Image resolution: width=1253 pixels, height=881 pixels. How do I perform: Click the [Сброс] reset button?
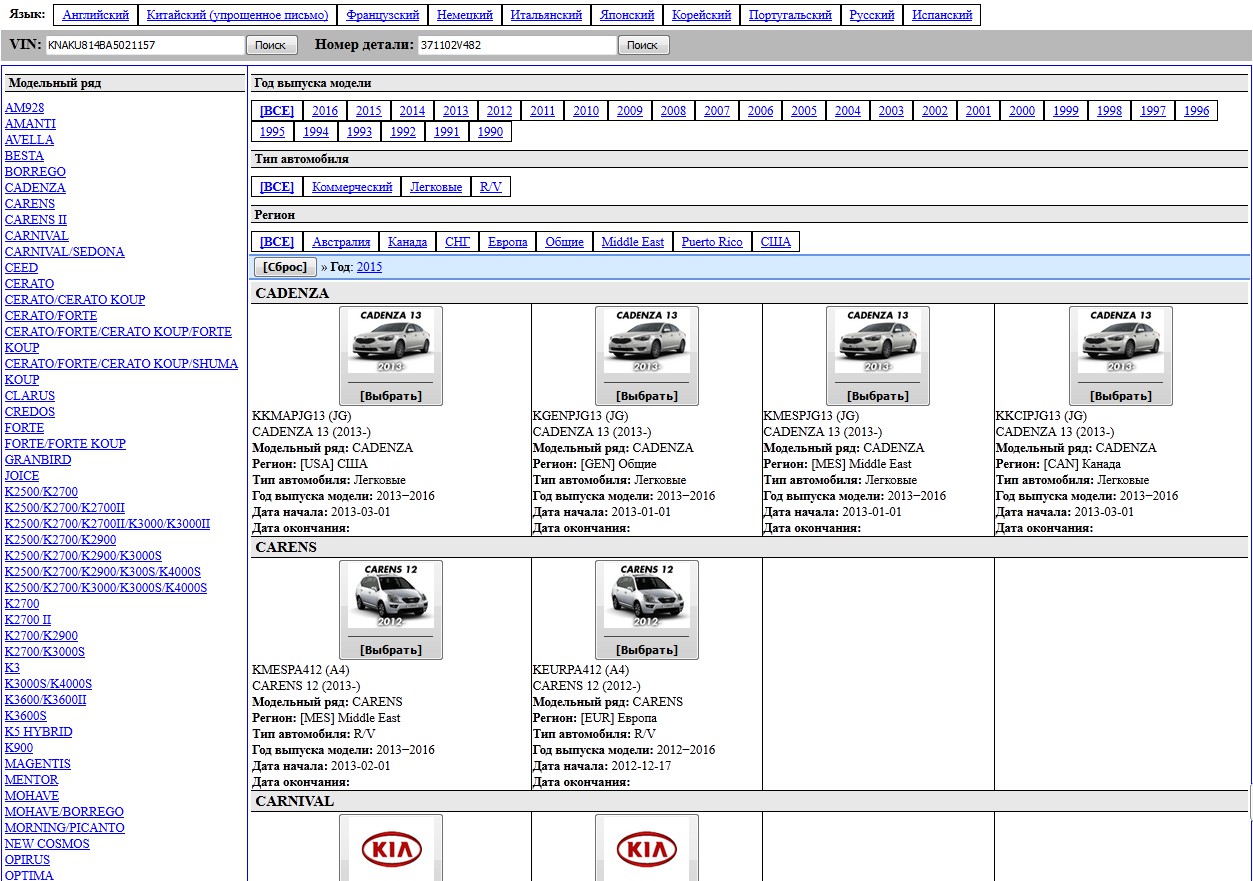tap(285, 267)
